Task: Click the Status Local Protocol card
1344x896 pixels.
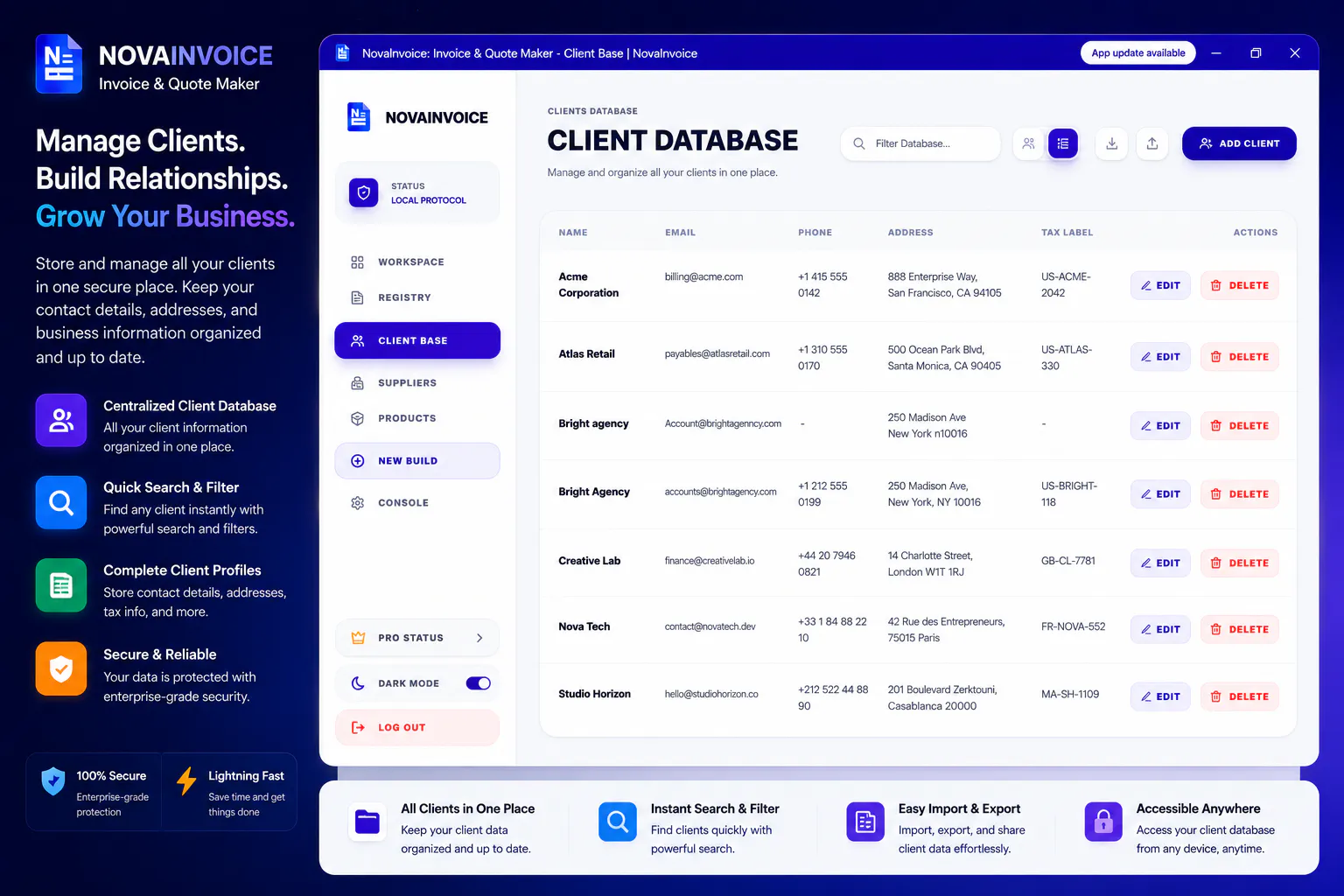Action: pos(417,192)
